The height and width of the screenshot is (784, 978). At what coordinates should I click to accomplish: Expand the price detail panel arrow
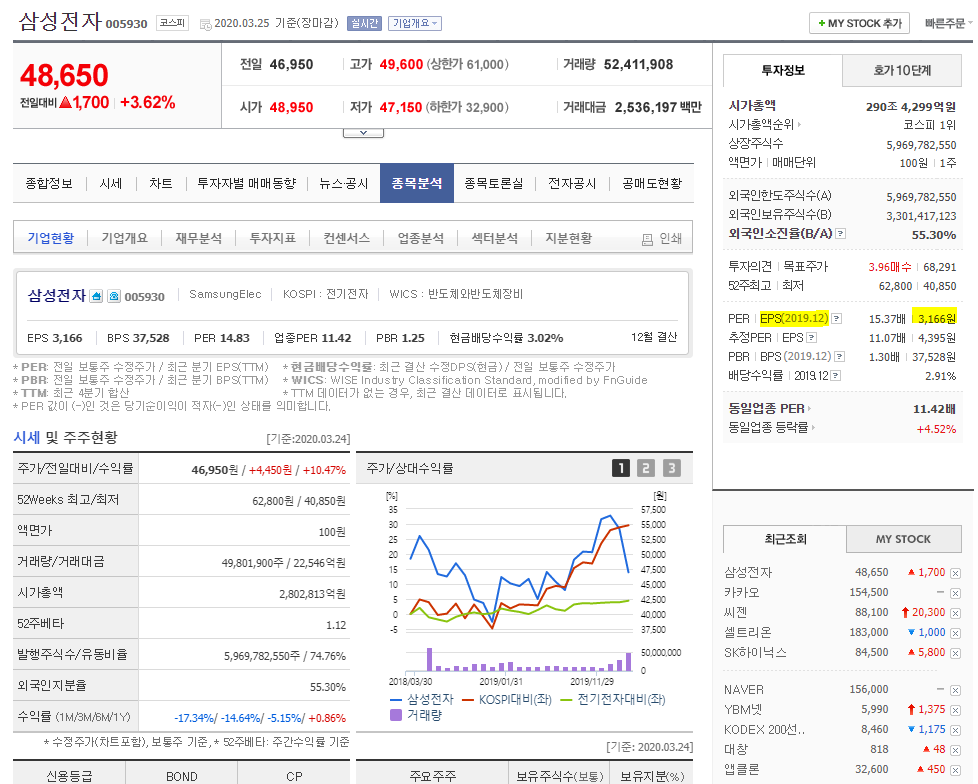pos(363,133)
